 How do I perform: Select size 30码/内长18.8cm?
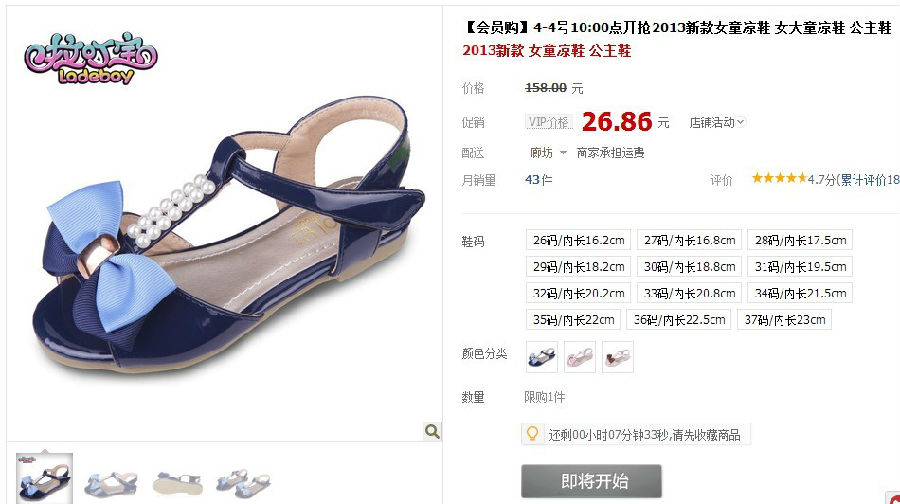point(689,266)
